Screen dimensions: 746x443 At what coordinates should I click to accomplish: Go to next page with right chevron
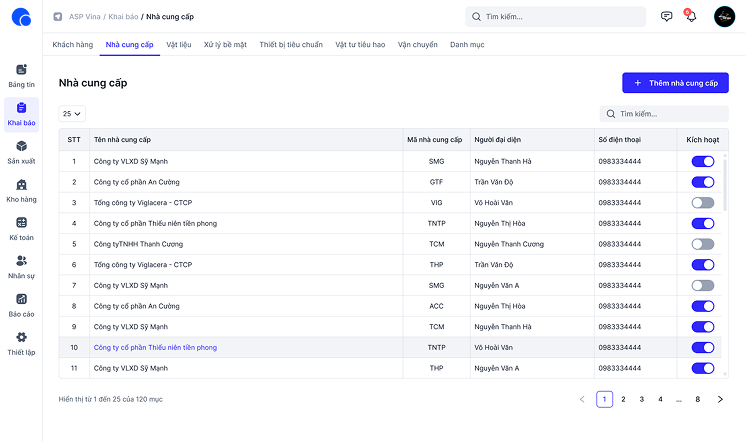point(718,399)
